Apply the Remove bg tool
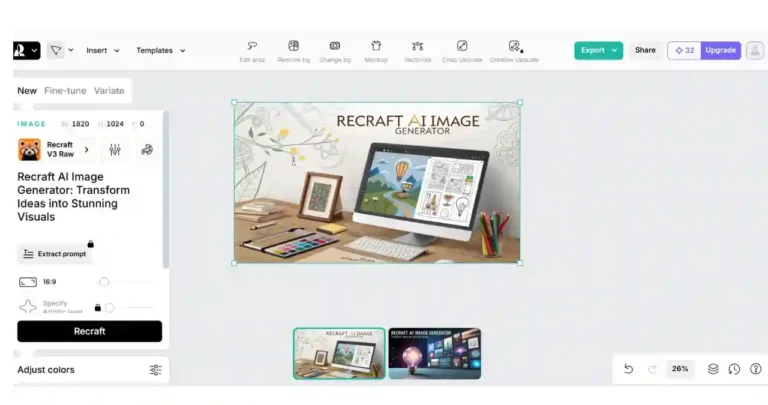Screen dimensions: 768x405 293,51
